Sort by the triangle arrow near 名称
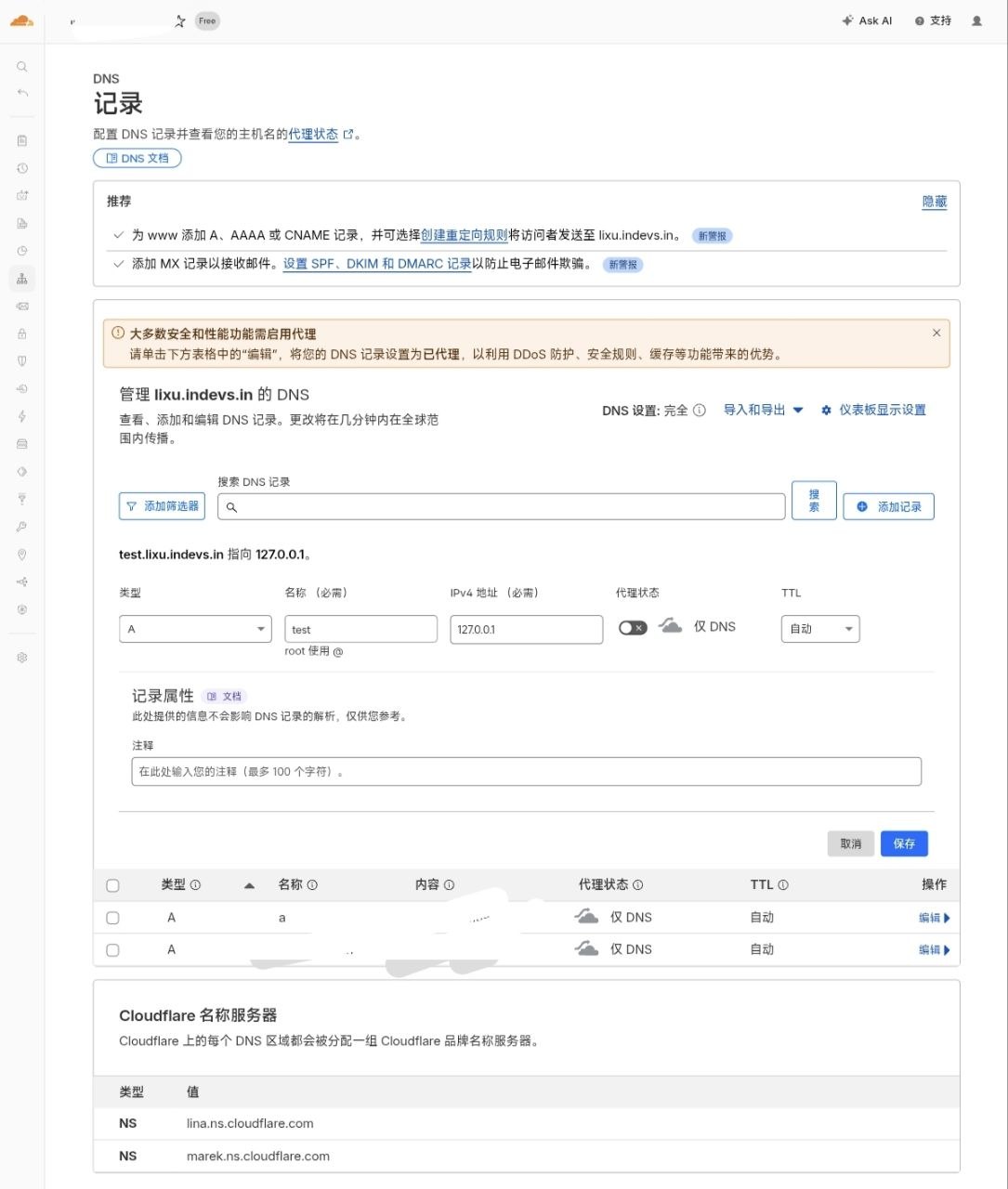The image size is (1008, 1189). point(249,886)
